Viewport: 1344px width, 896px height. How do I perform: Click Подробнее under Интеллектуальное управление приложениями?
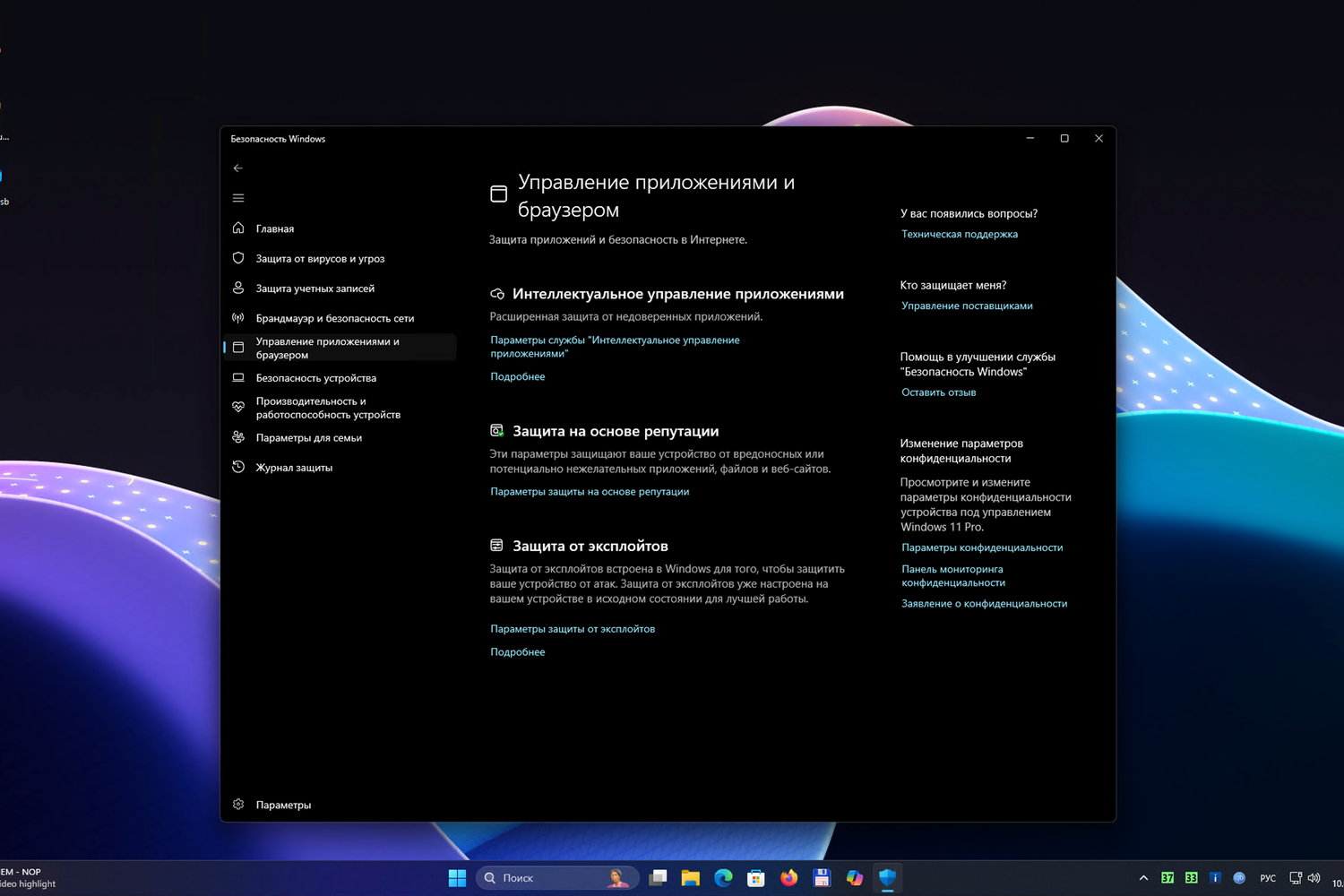(518, 377)
